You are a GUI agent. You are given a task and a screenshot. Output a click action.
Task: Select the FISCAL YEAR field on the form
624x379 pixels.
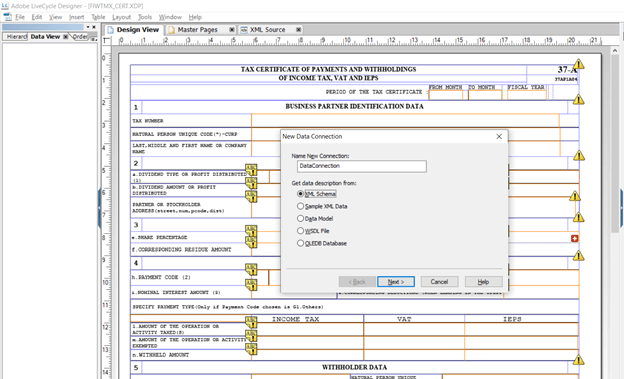(527, 95)
